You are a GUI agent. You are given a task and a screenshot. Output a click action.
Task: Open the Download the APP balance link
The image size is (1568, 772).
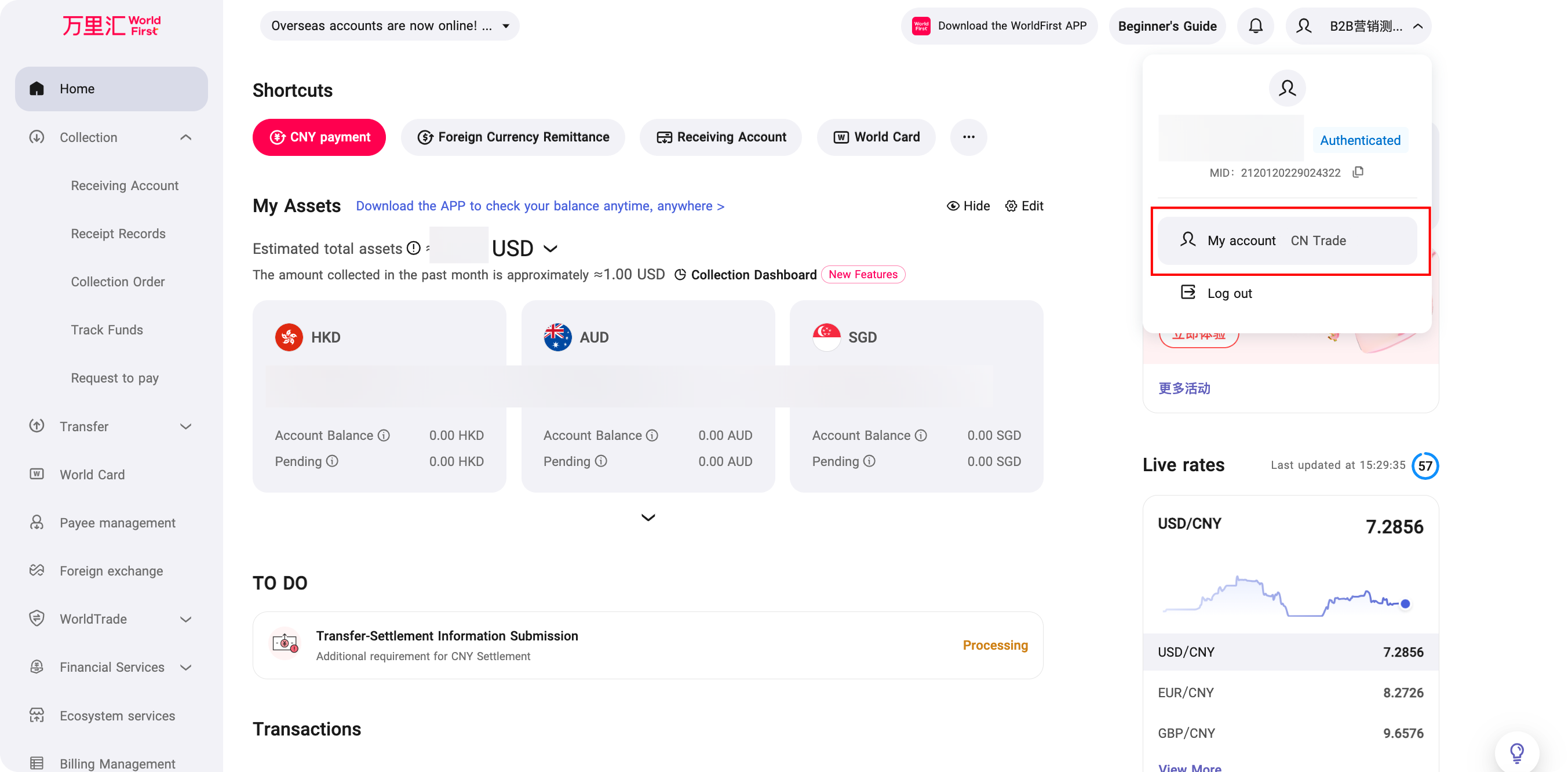(x=539, y=206)
